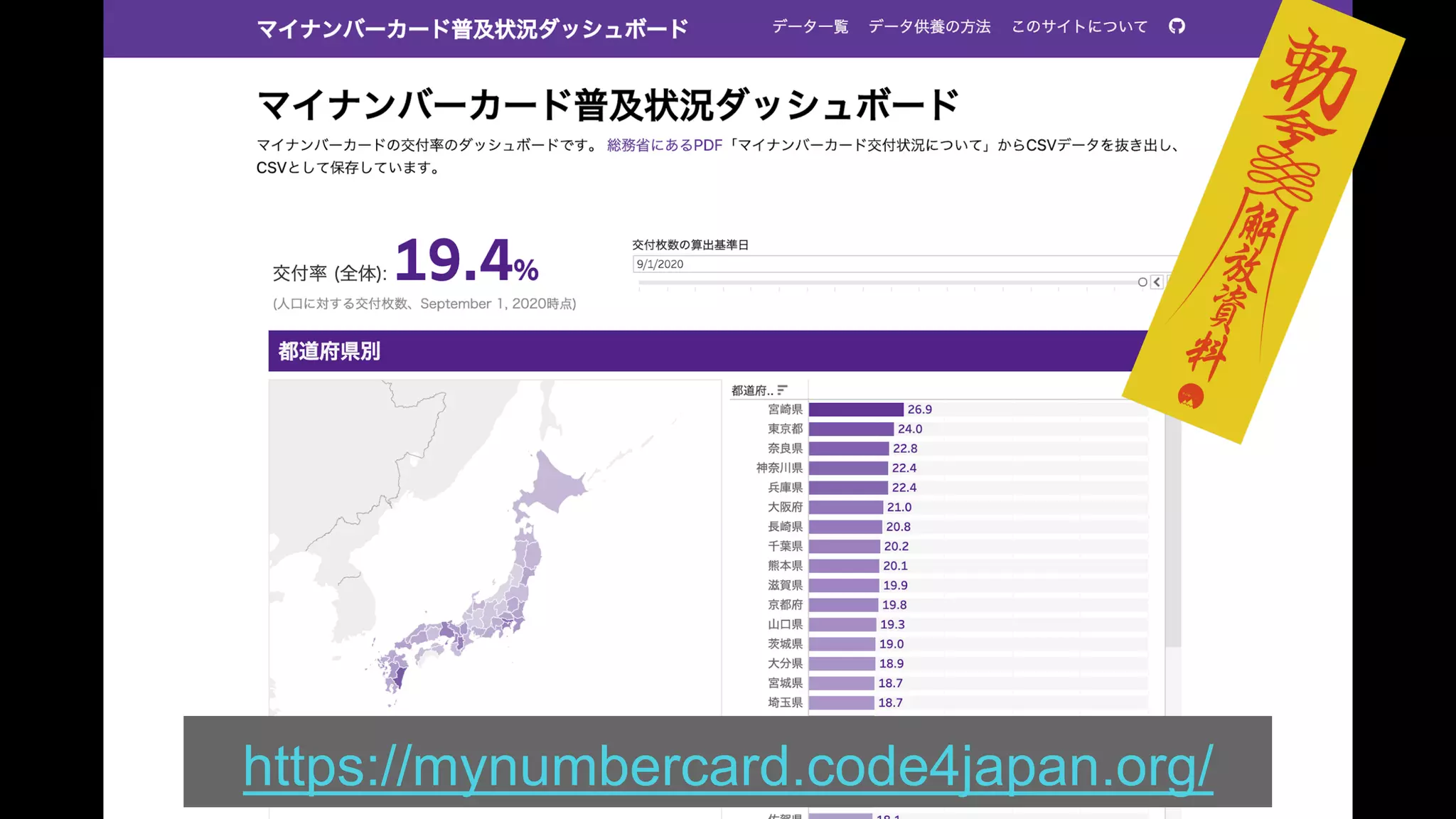Viewport: 1456px width, 819px height.
Task: Select the 奈良県 bar showing 22.8
Action: click(x=849, y=449)
